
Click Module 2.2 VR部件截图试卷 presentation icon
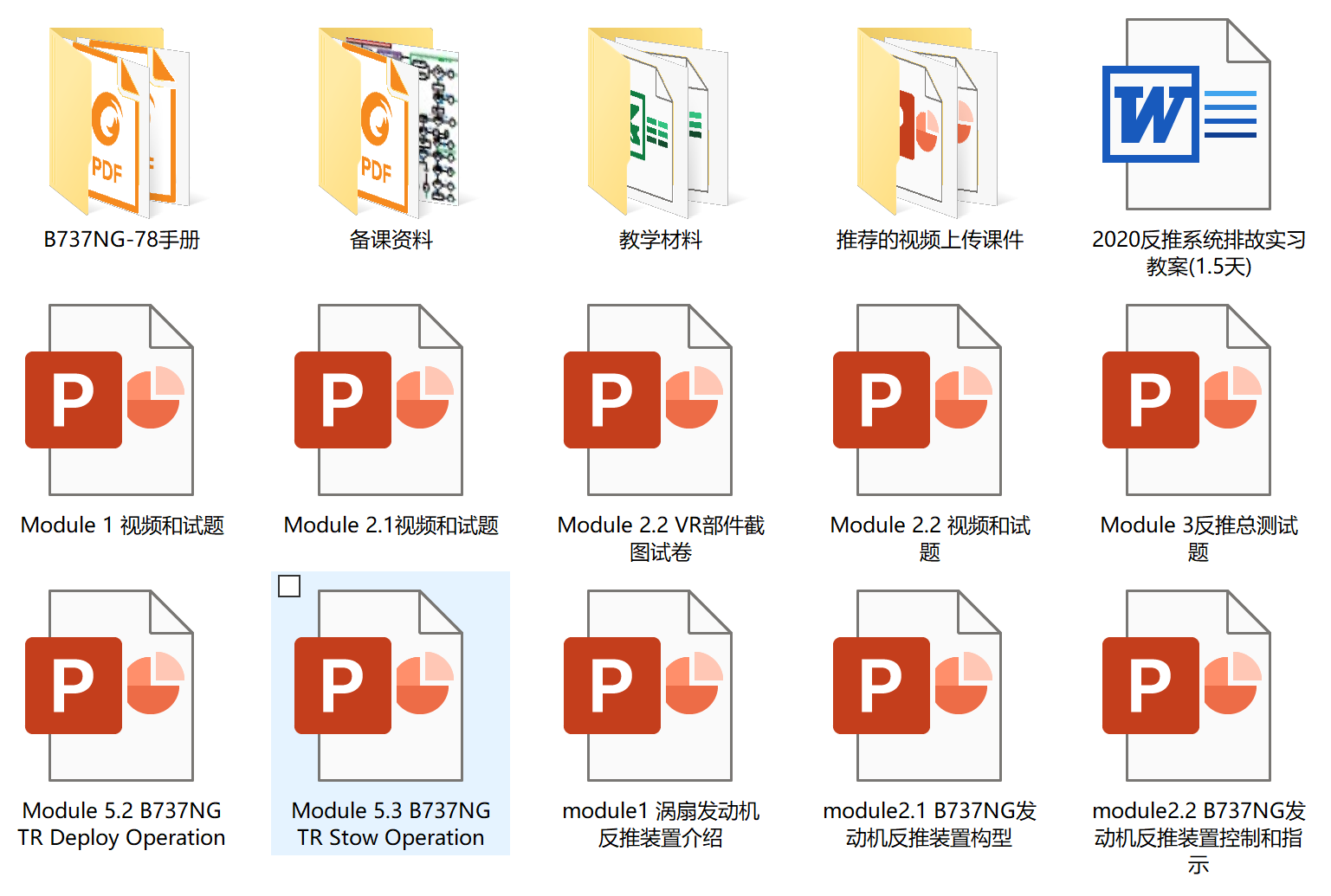pos(660,400)
